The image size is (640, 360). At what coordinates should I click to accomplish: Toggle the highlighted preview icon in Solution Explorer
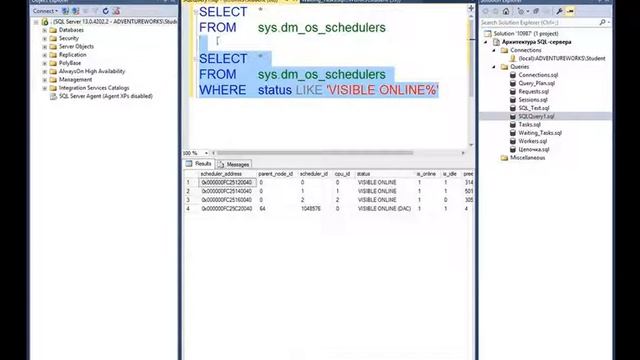click(x=570, y=11)
